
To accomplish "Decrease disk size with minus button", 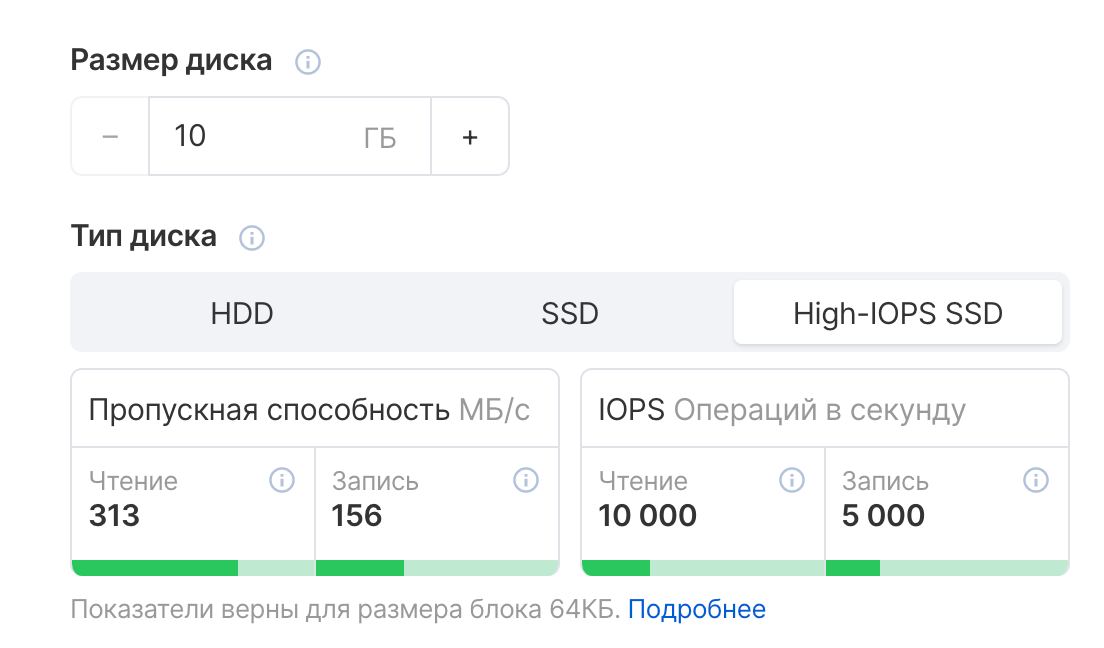I will point(110,137).
